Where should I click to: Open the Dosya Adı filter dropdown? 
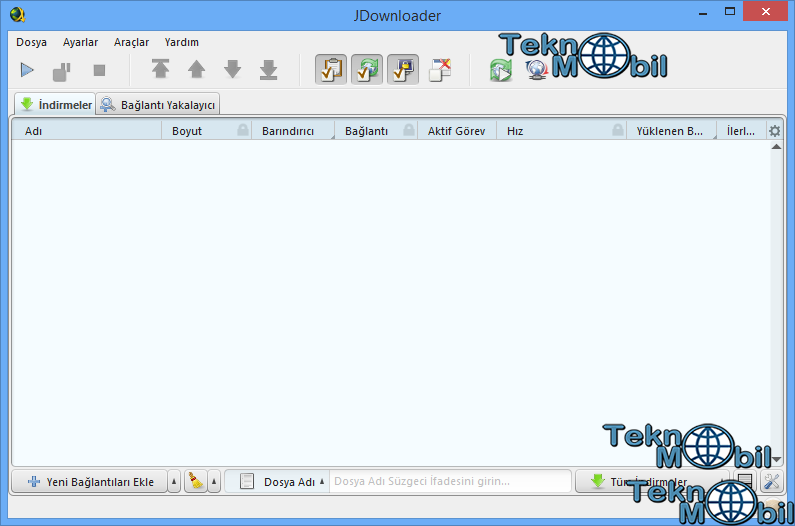click(x=277, y=481)
